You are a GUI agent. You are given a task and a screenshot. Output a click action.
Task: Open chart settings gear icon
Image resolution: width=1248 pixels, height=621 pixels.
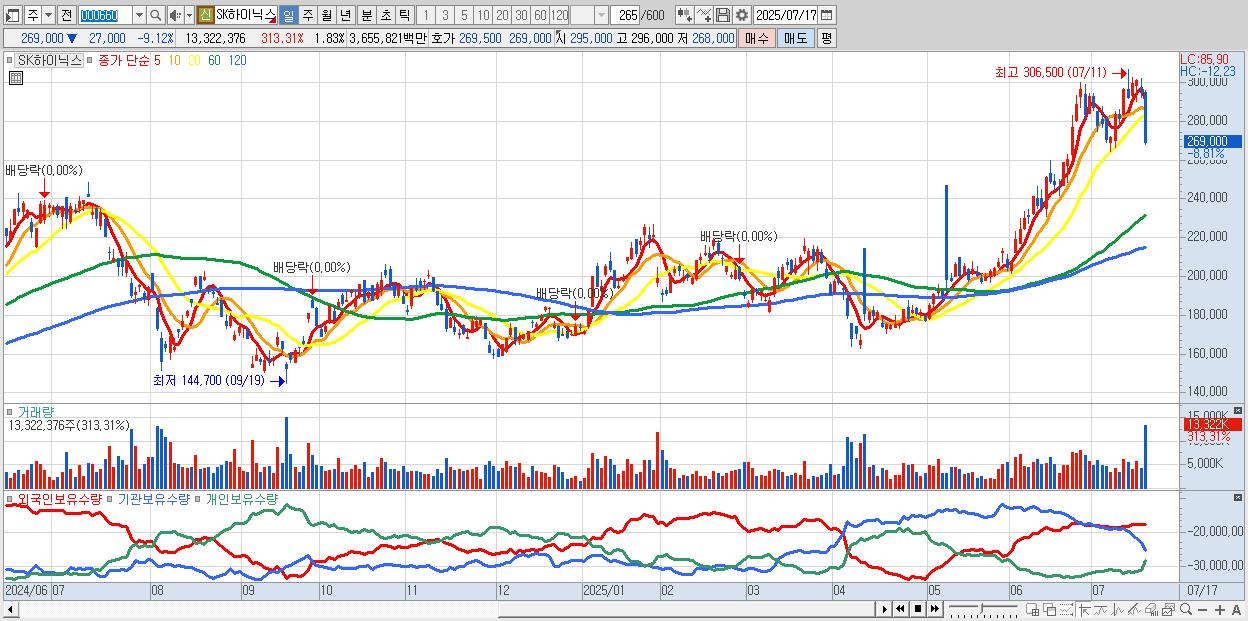[742, 15]
